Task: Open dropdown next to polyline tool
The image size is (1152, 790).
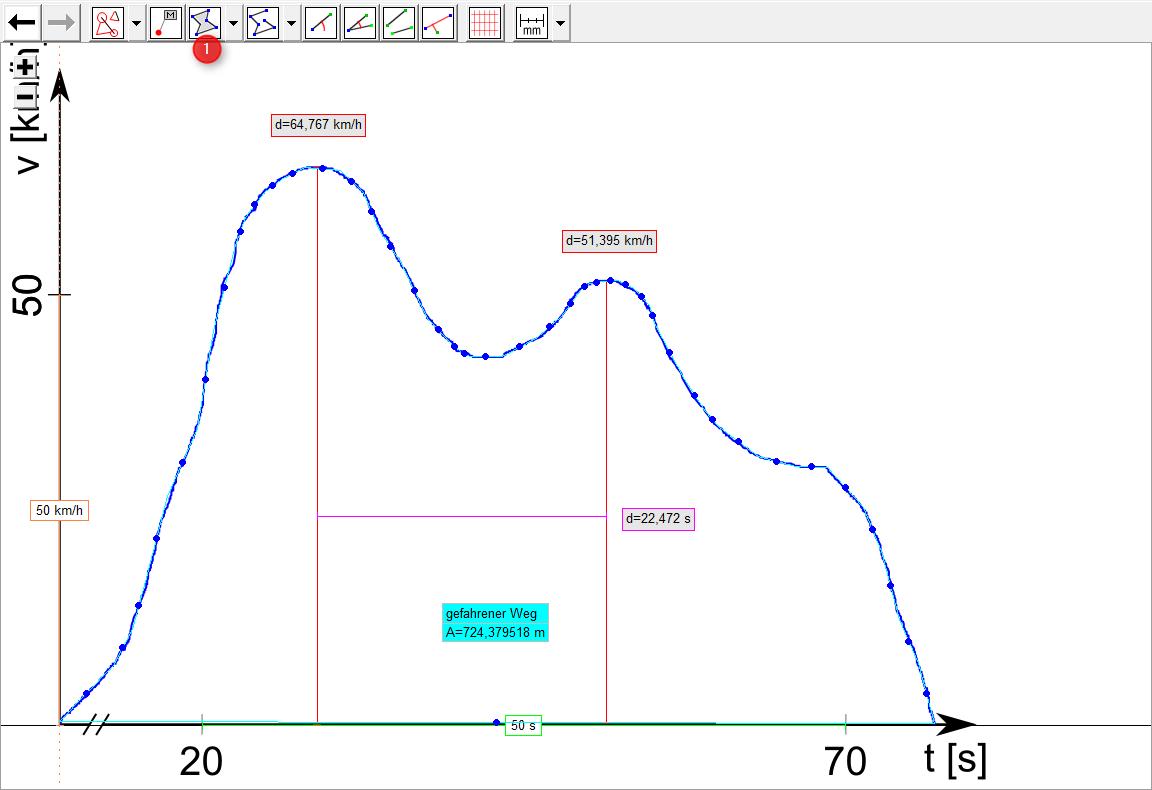Action: coord(291,22)
